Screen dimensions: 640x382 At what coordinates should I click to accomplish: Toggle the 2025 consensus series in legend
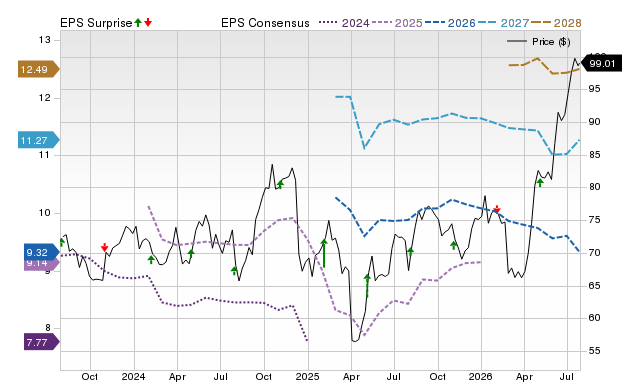click(397, 23)
